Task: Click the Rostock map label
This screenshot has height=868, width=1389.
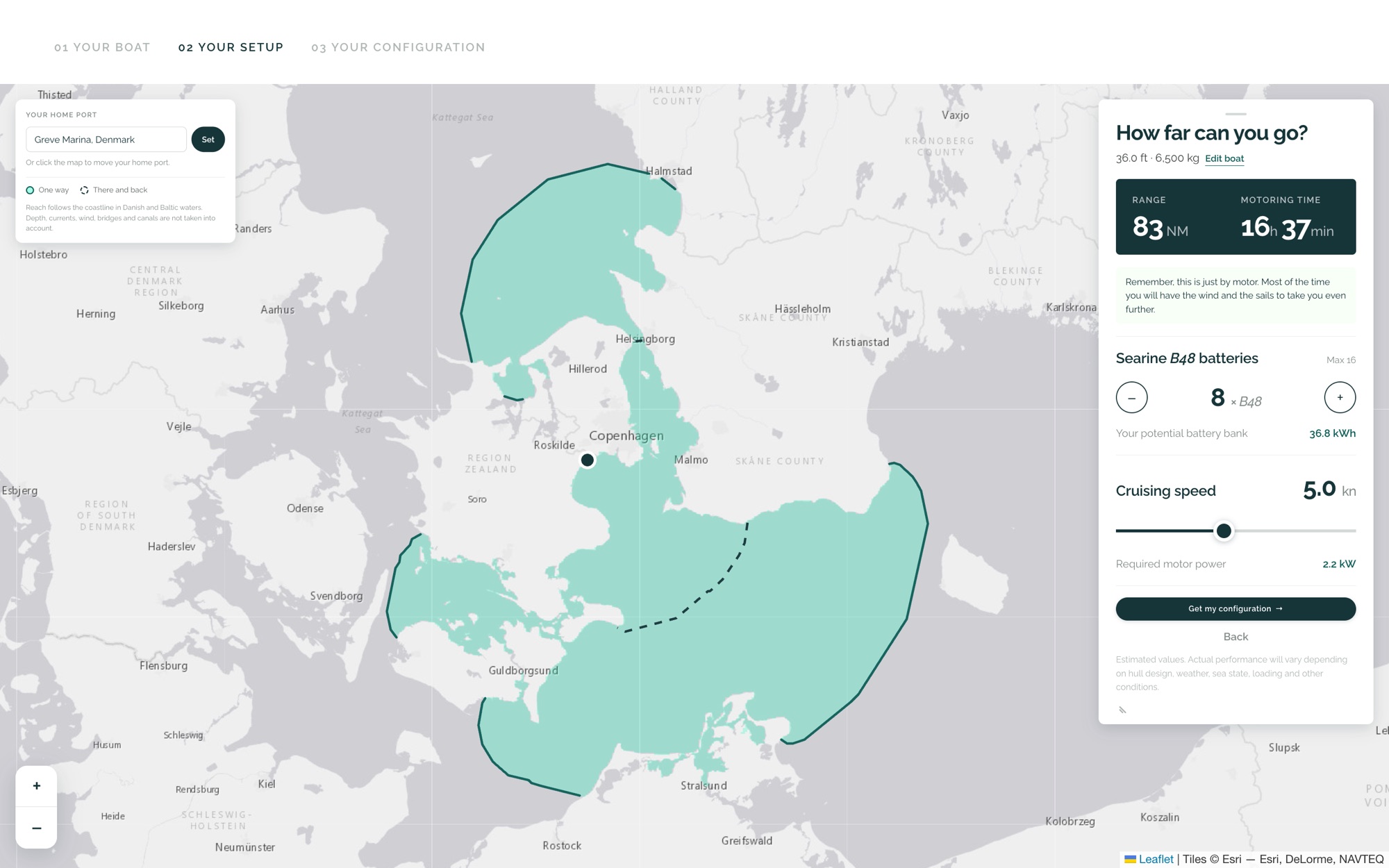Action: pyautogui.click(x=562, y=846)
